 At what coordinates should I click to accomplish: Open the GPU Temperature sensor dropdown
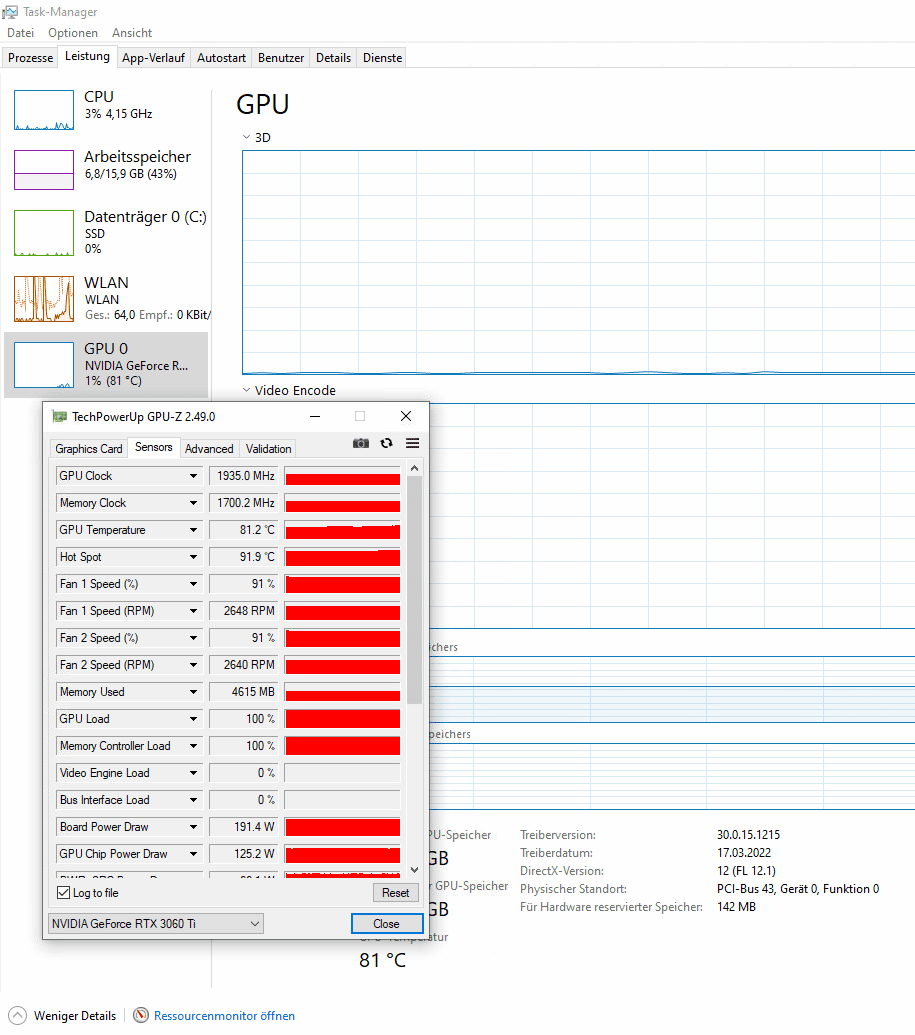pyautogui.click(x=193, y=530)
